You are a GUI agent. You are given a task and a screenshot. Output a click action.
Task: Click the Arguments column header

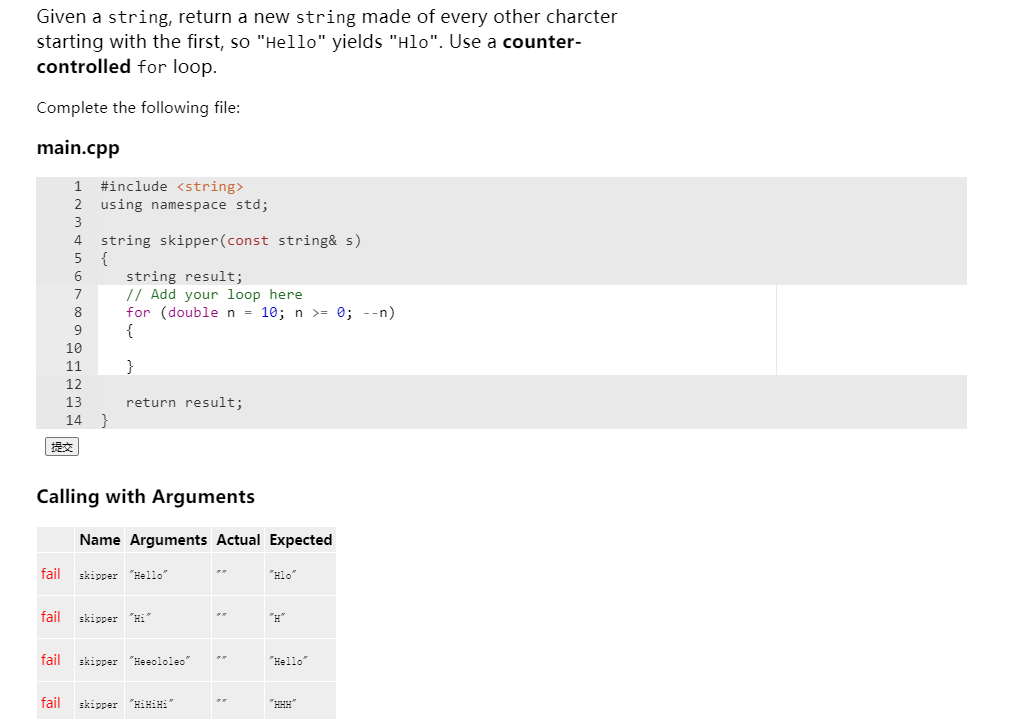[x=167, y=539]
